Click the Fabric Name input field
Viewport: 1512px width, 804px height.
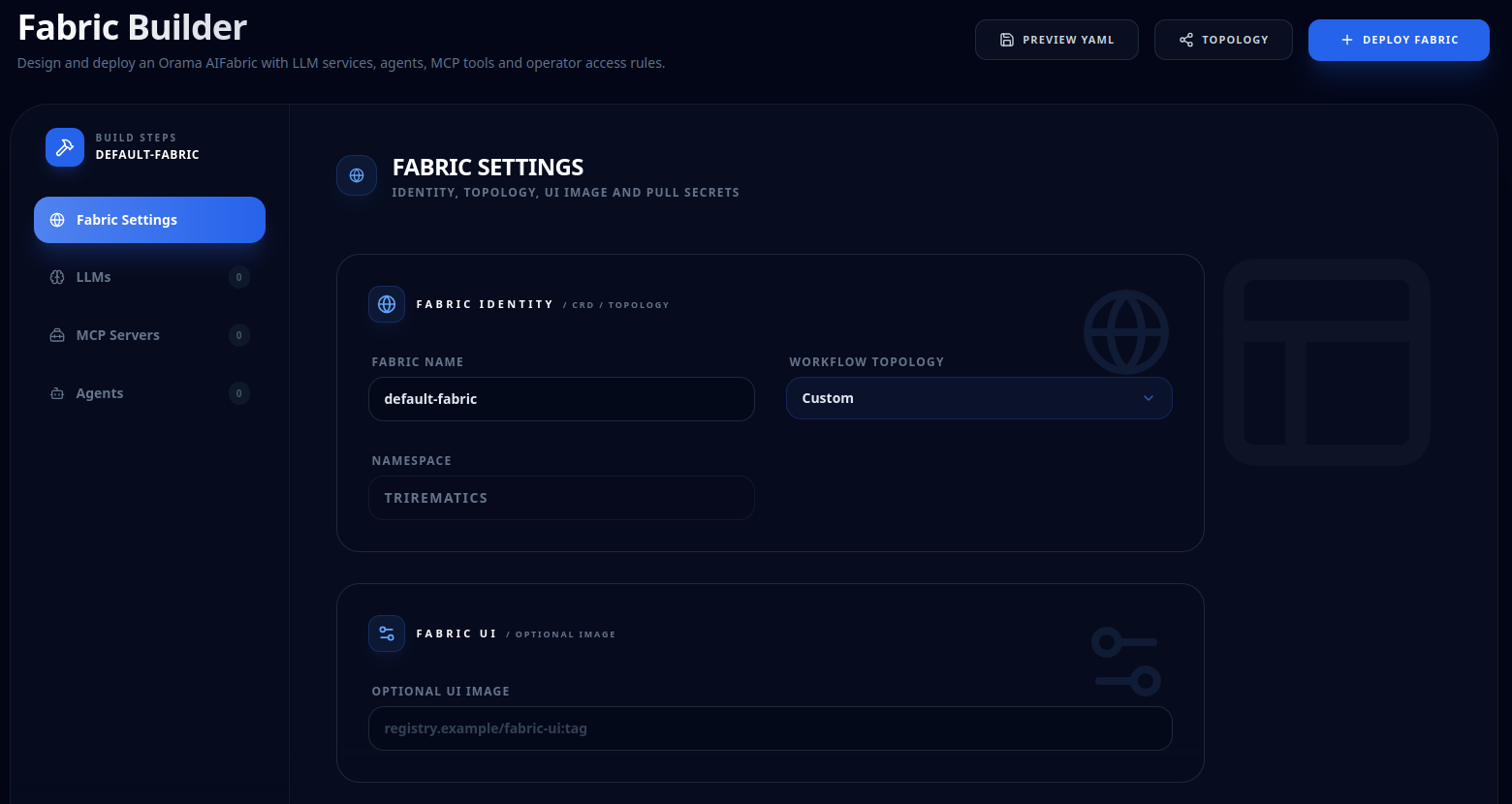pyautogui.click(x=561, y=399)
